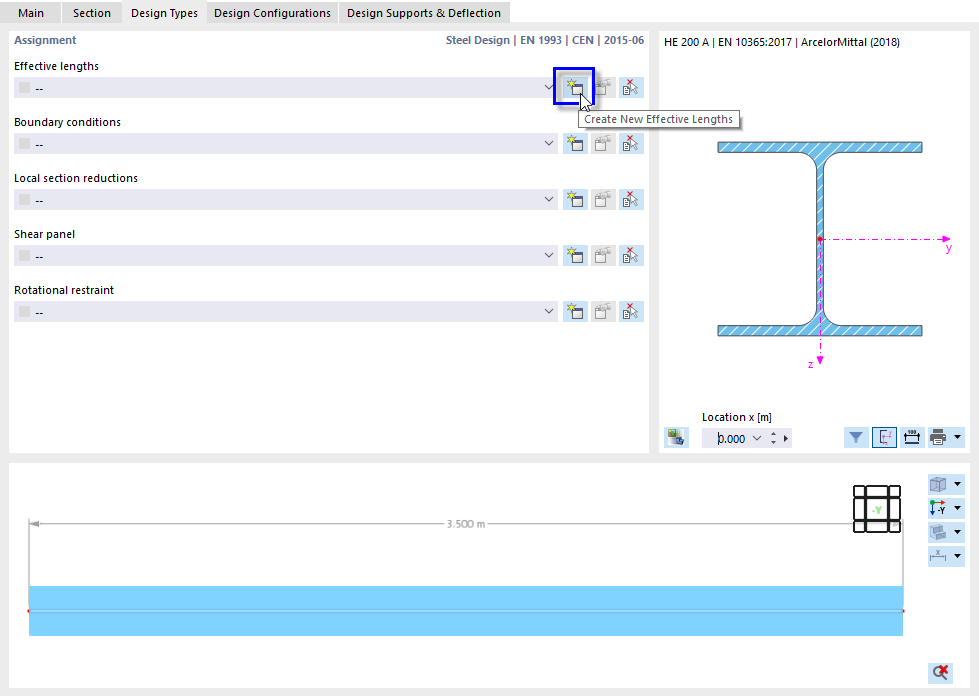Select local section reductions from the model

point(631,200)
